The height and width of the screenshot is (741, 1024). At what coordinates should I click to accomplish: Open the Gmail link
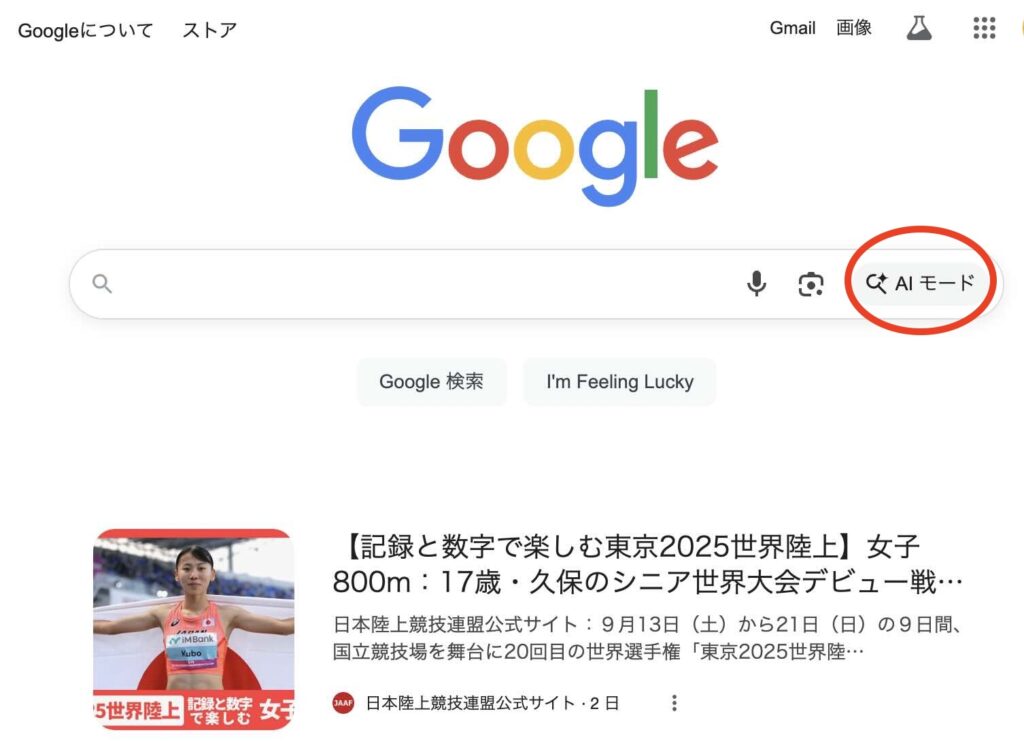tap(792, 28)
